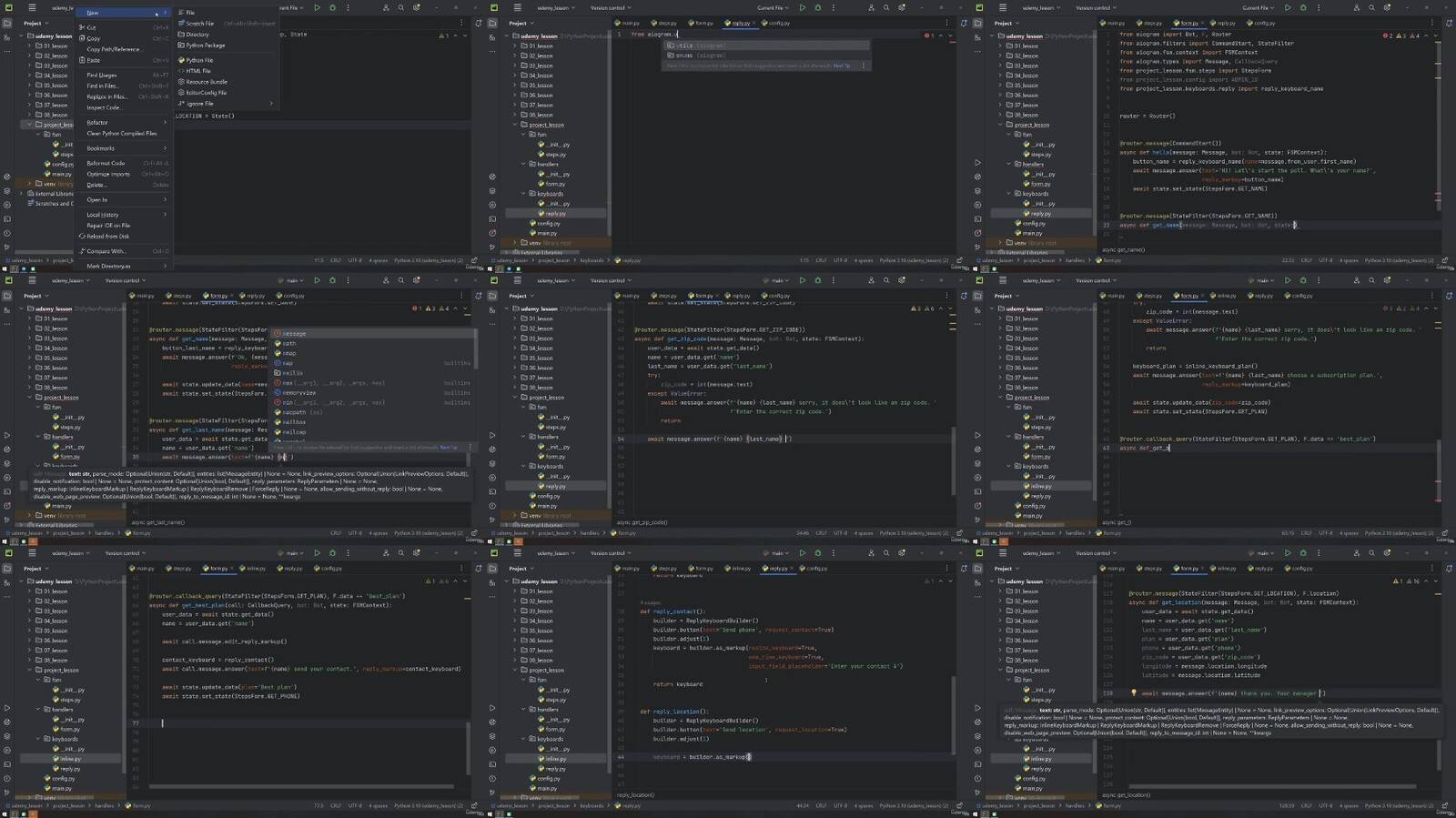Choose Directory in the New submenu

pyautogui.click(x=197, y=35)
